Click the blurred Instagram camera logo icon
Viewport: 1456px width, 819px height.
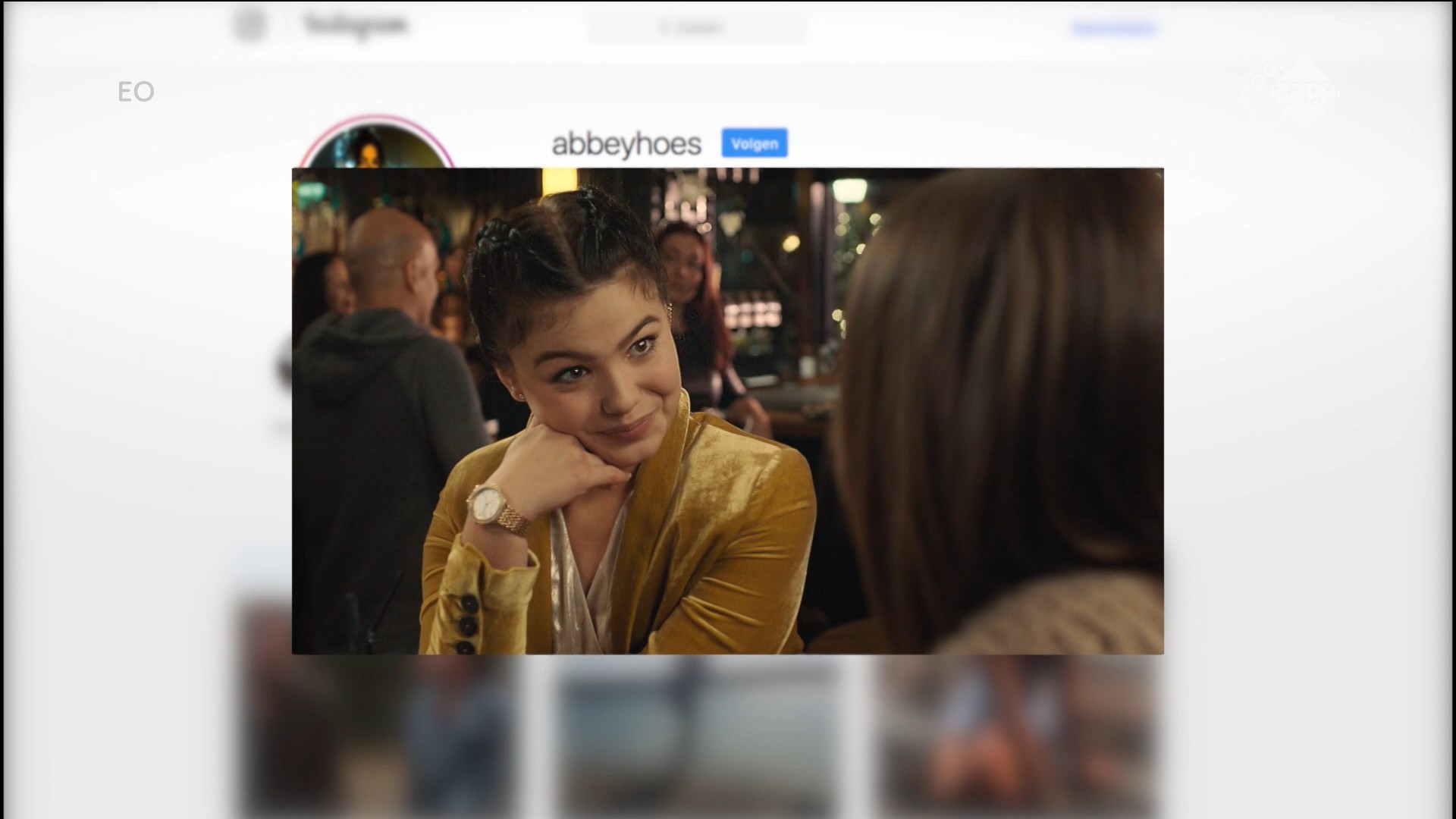[x=249, y=26]
